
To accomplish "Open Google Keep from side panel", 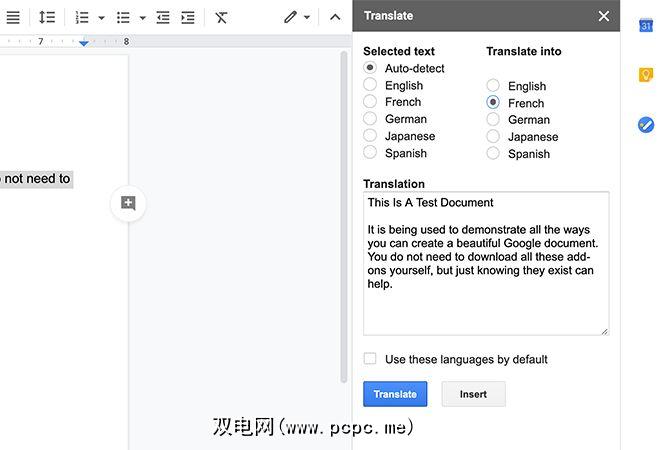I will point(646,75).
